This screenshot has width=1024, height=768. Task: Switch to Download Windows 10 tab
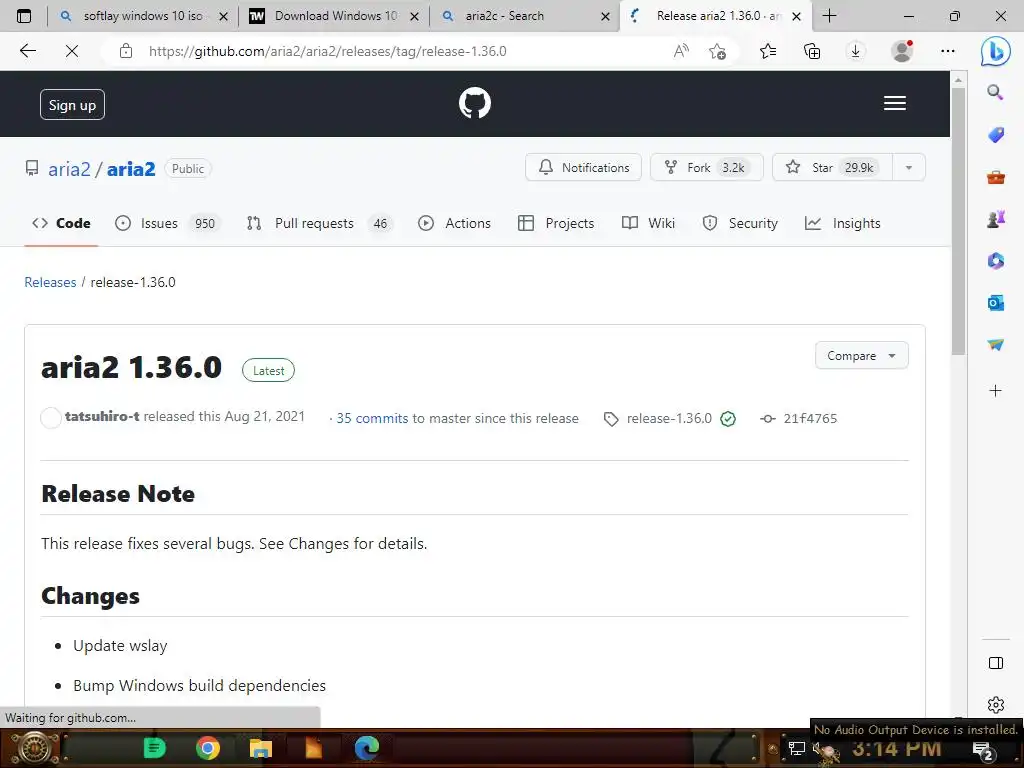coord(334,16)
